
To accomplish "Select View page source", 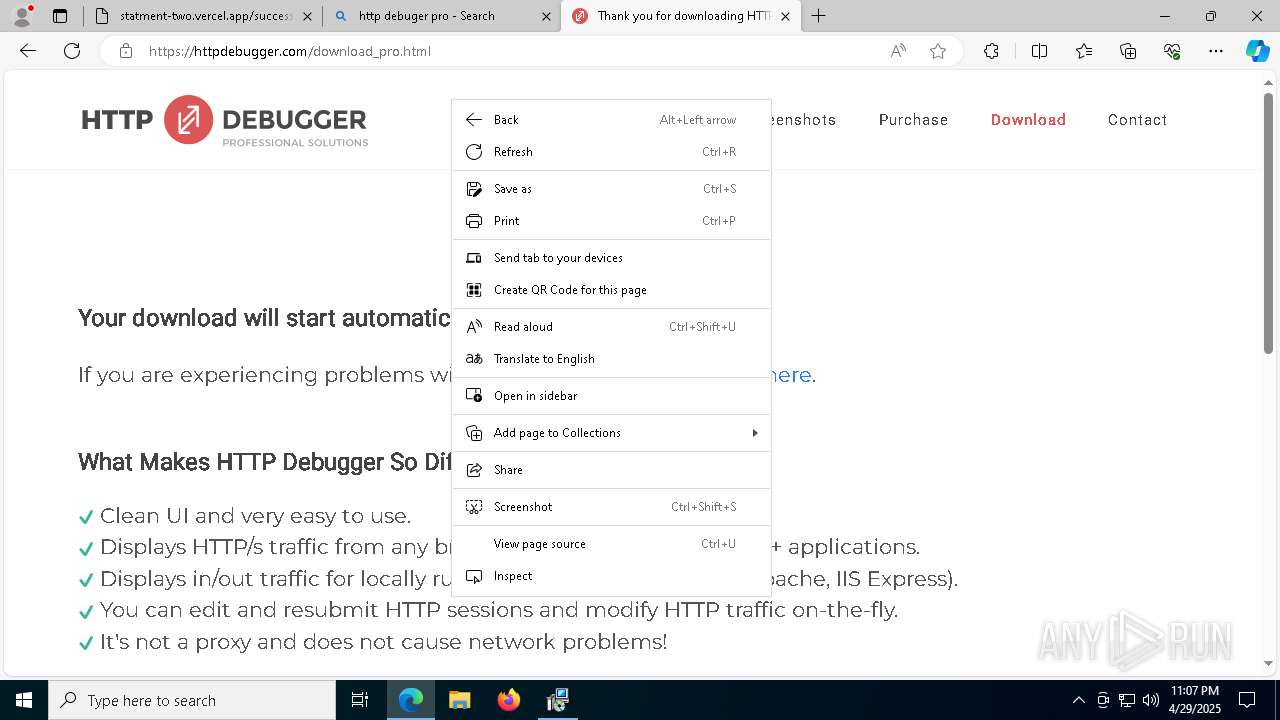I will [x=611, y=544].
